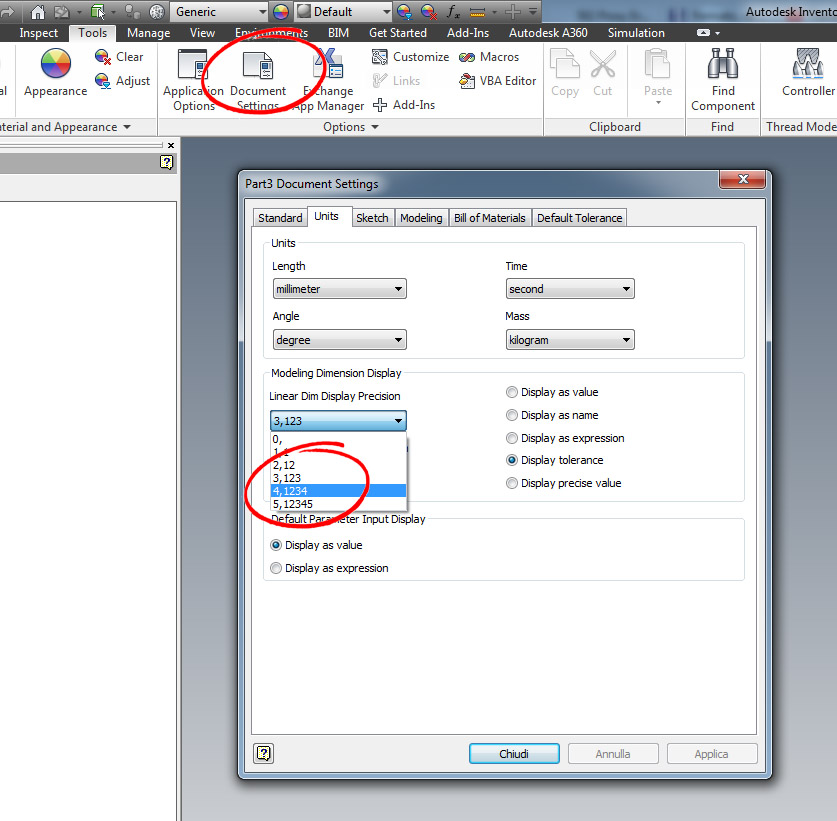Switch to the Bill of Materials tab

pyautogui.click(x=489, y=217)
